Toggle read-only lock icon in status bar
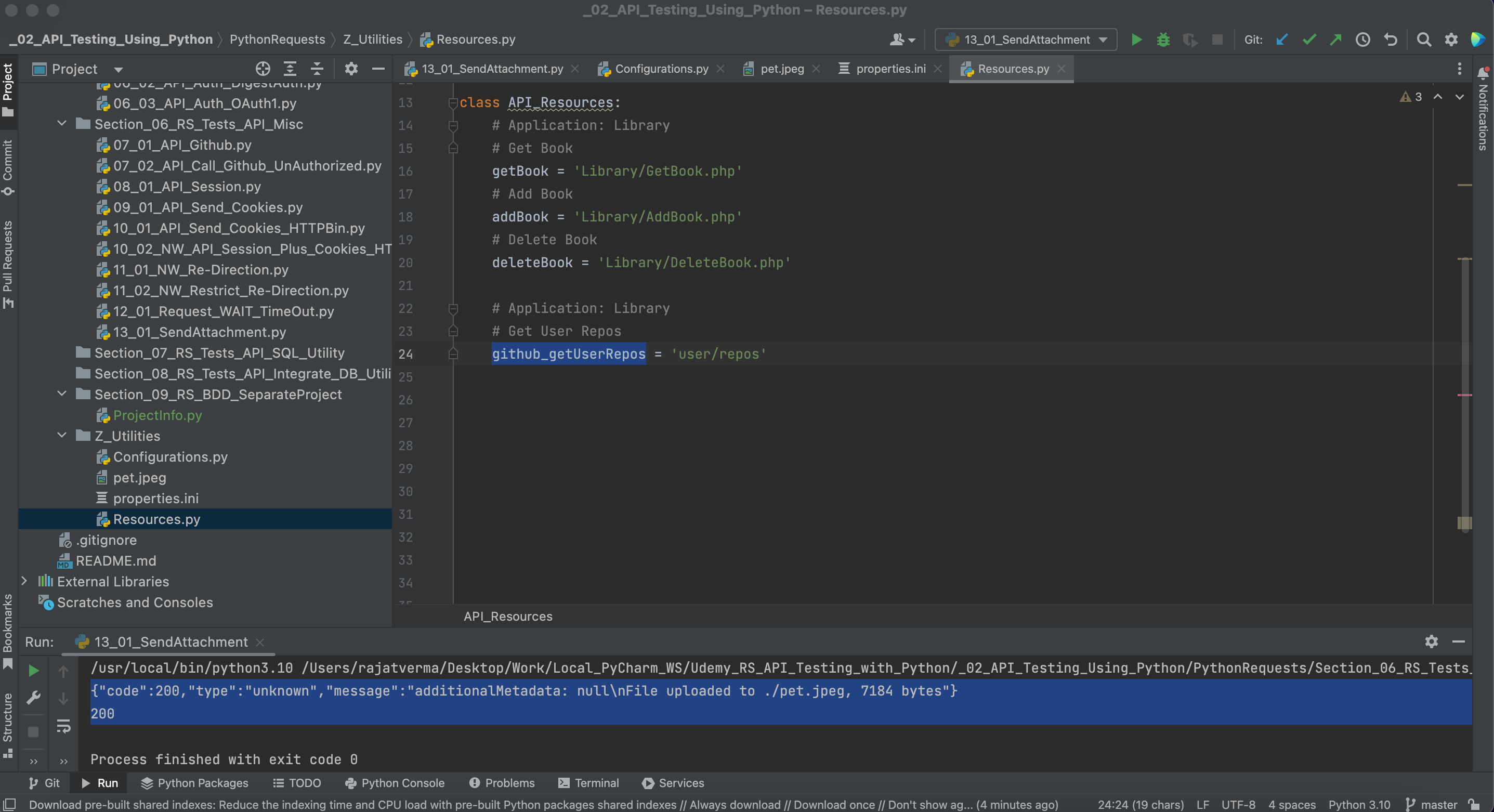The image size is (1494, 812). click(x=1474, y=804)
